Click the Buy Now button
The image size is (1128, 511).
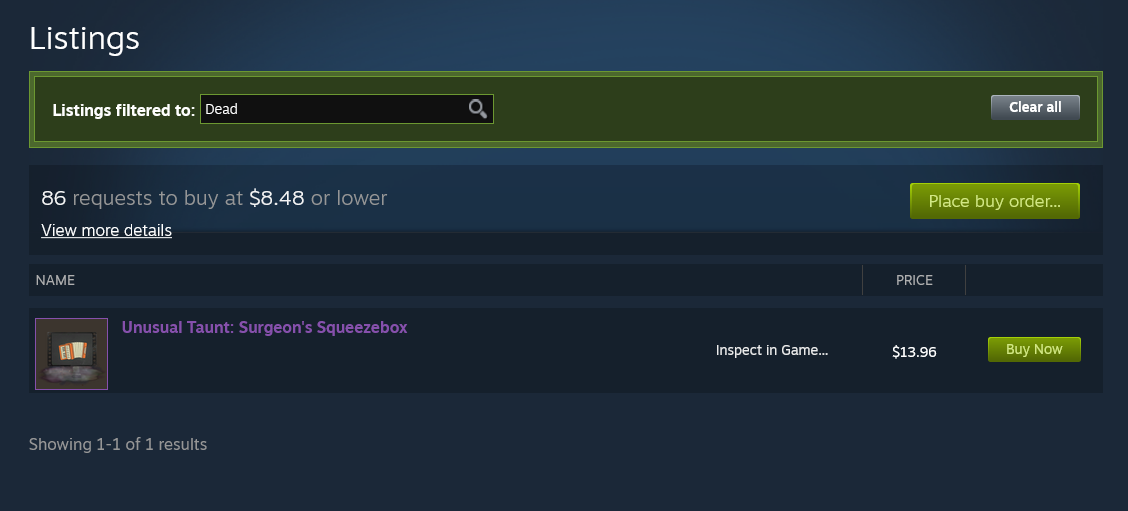(1034, 349)
